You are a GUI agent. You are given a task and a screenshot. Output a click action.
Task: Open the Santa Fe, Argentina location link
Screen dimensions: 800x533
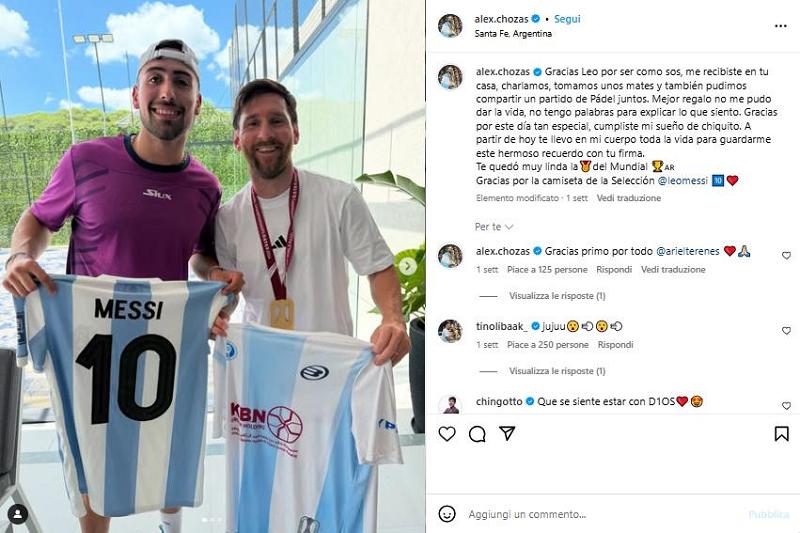coord(513,34)
